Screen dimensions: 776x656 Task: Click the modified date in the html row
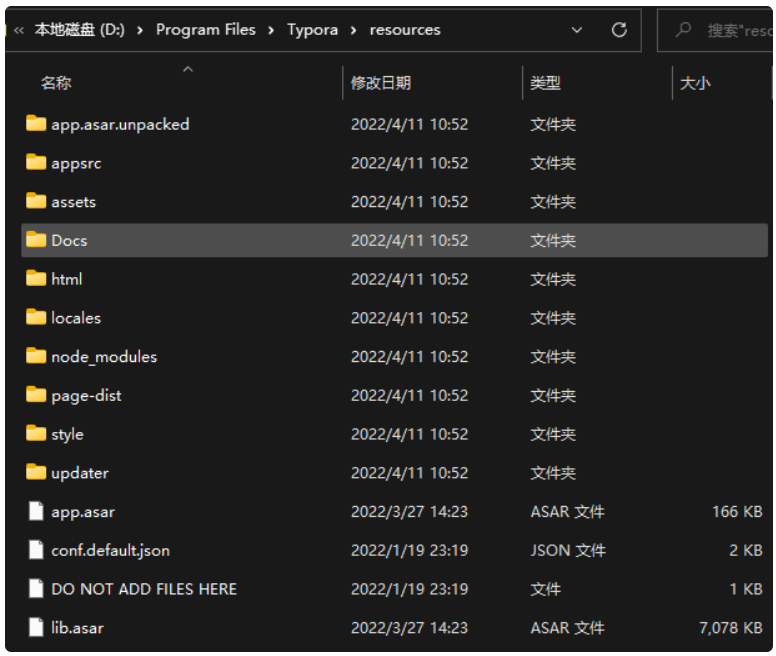click(409, 279)
